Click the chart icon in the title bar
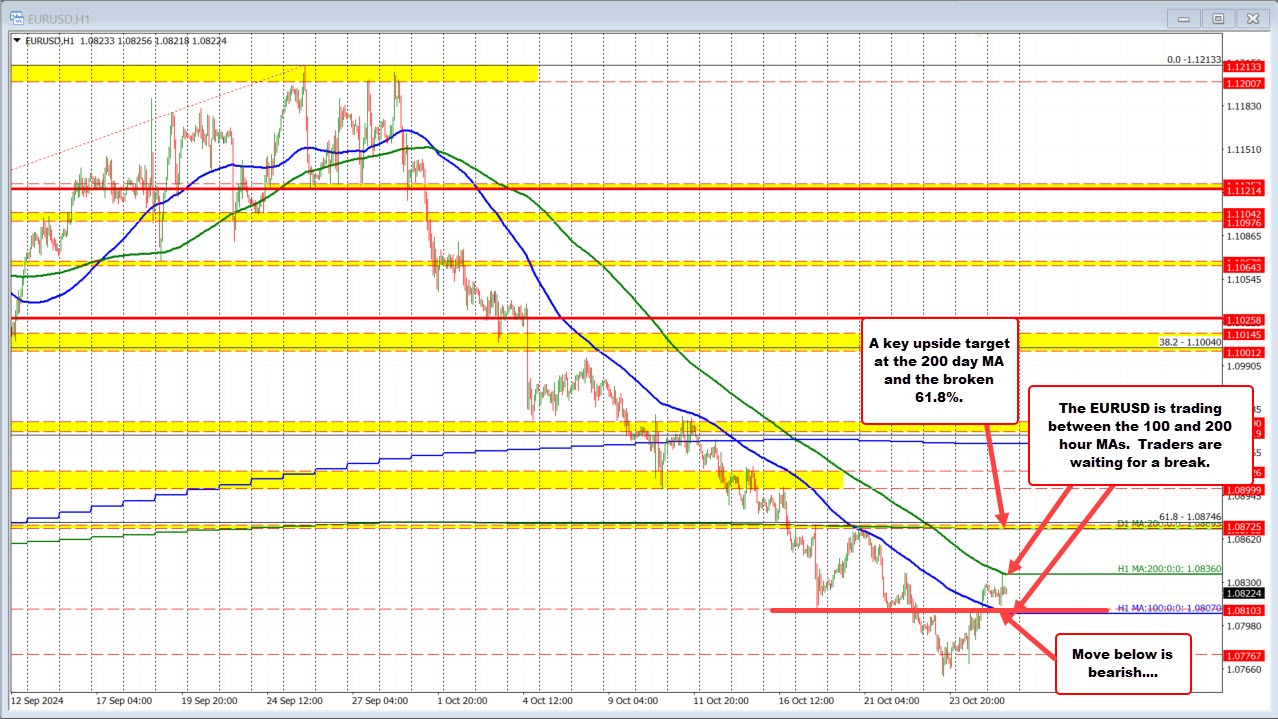The width and height of the screenshot is (1278, 719). (x=18, y=17)
